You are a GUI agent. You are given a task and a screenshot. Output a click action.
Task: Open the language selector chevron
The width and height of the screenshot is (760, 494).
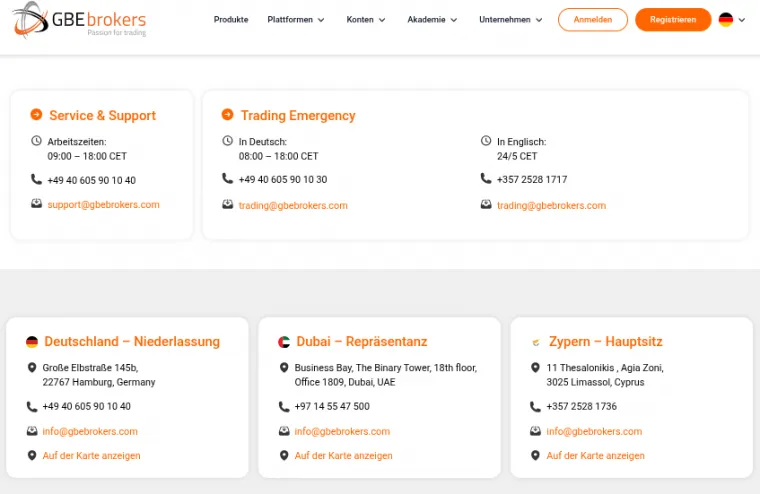[x=742, y=20]
